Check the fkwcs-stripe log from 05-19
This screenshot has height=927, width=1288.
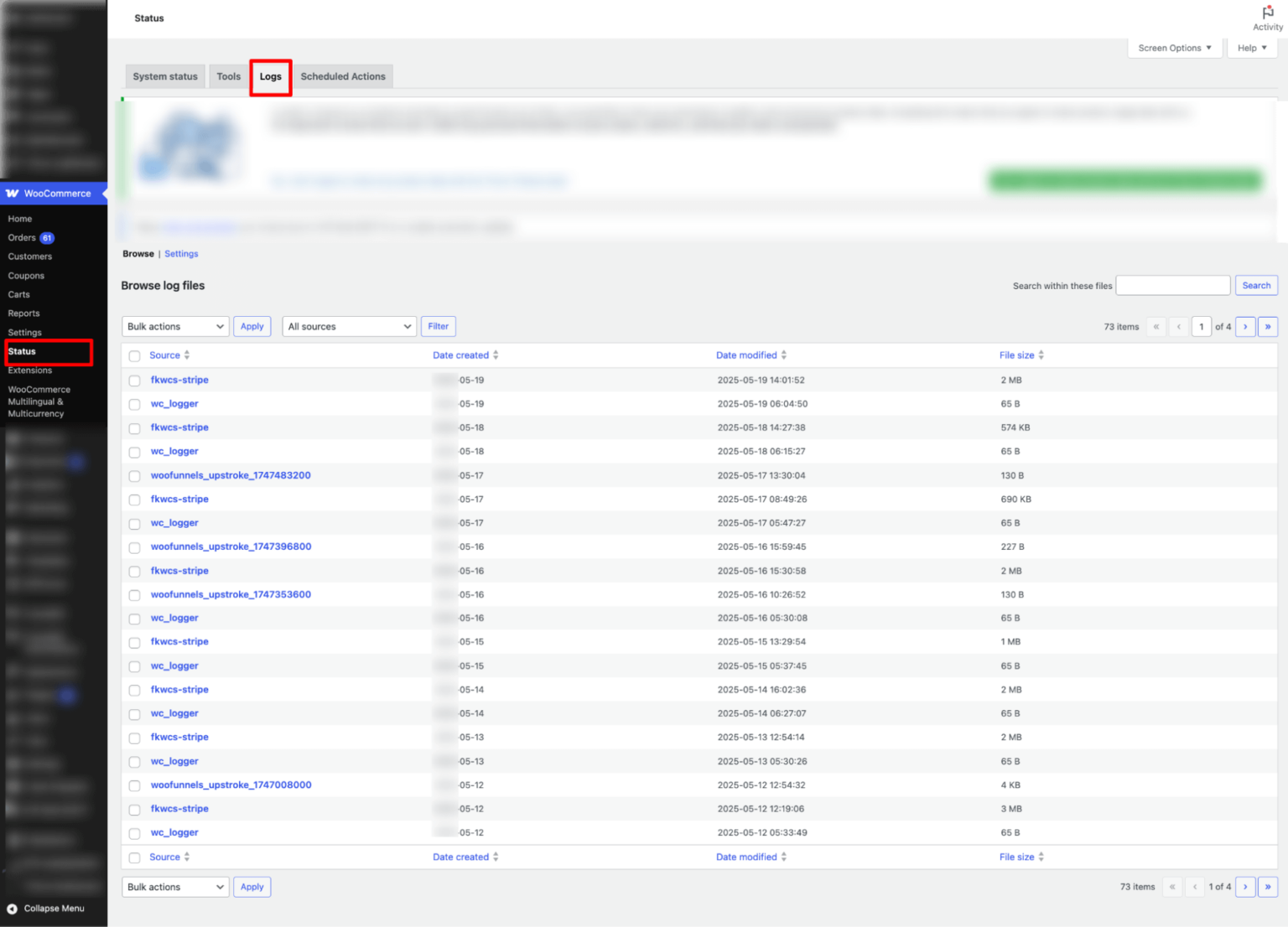[x=134, y=380]
